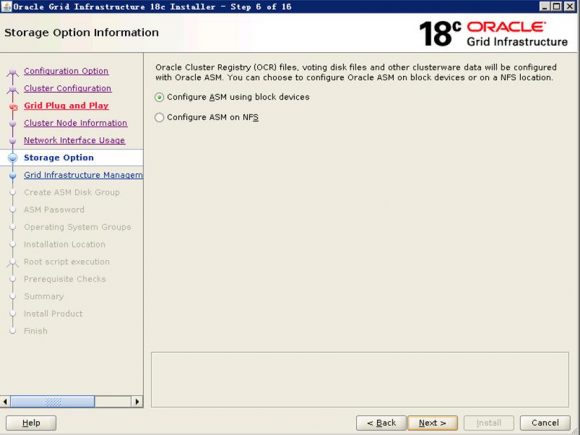Click the left scroll arrow in sidebar
The width and height of the screenshot is (580, 435).
pyautogui.click(x=5, y=401)
